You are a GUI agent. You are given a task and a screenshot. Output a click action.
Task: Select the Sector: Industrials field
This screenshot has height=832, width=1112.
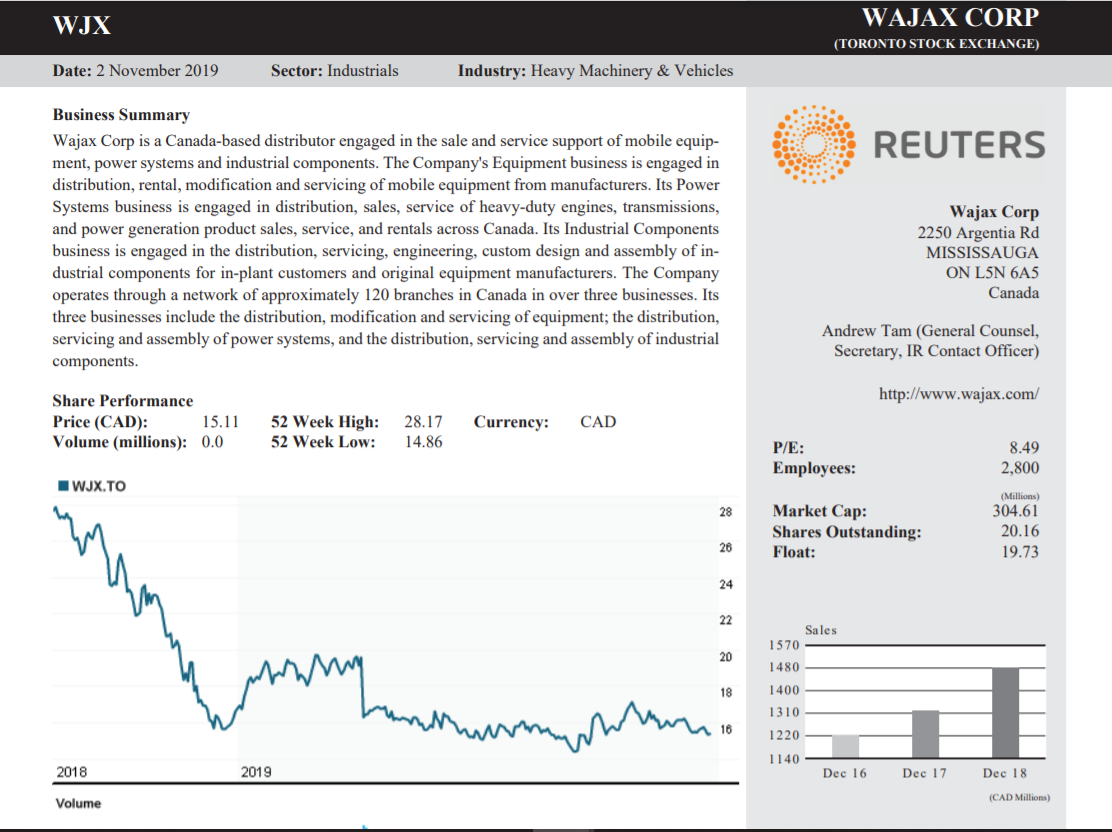point(334,70)
